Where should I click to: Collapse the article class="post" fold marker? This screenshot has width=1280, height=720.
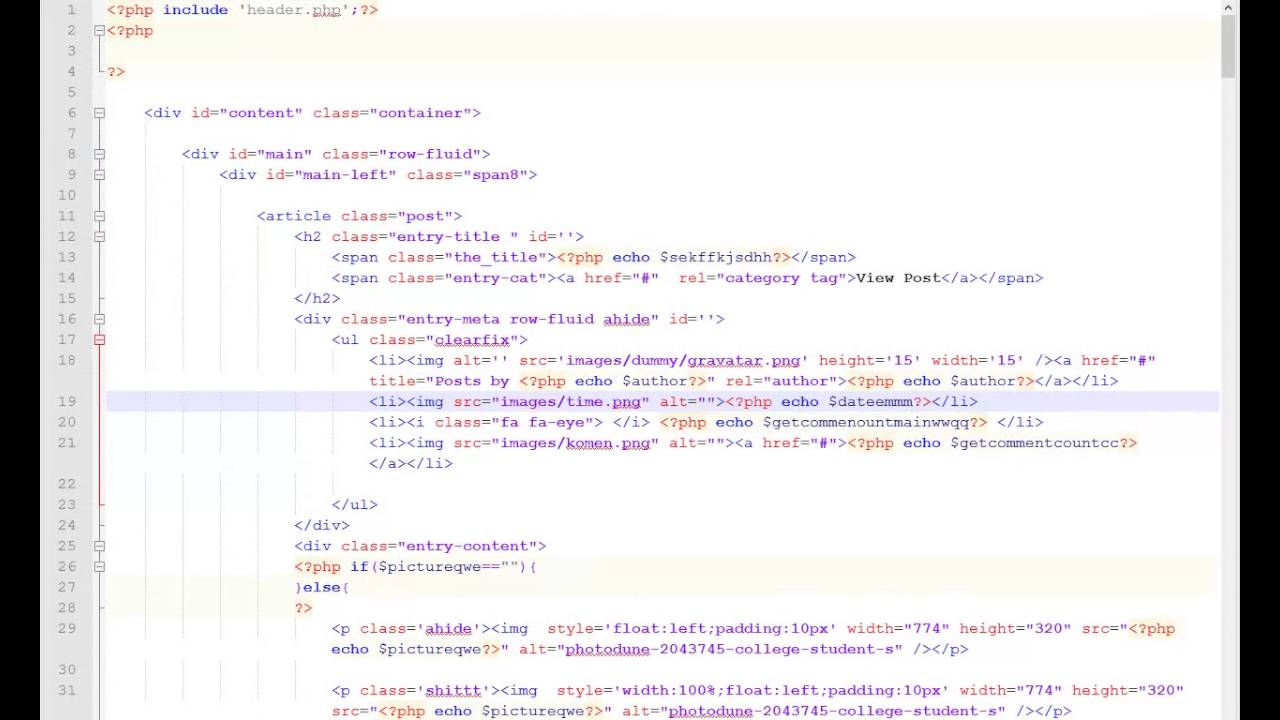[99, 216]
